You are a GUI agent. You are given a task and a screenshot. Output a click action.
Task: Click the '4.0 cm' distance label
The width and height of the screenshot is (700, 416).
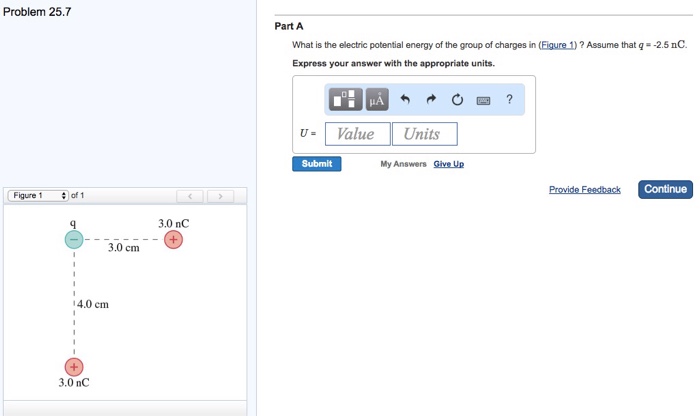pyautogui.click(x=93, y=304)
